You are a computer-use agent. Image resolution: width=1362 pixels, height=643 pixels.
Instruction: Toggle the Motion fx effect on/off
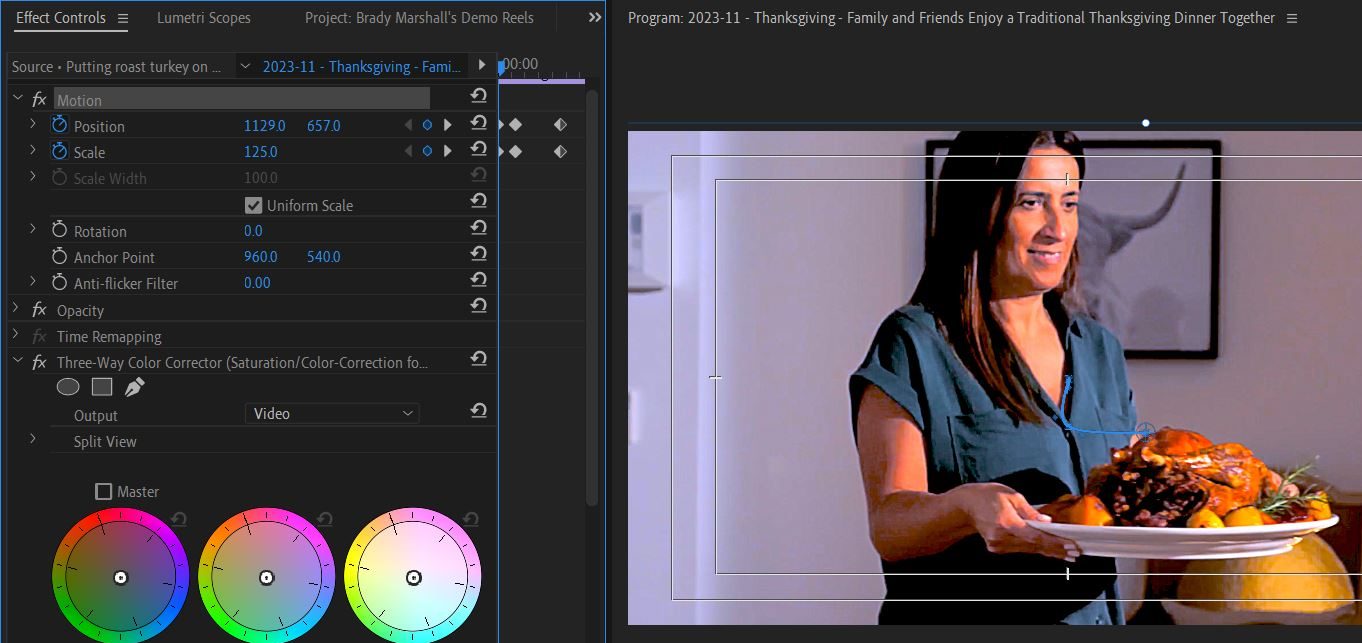pos(39,99)
